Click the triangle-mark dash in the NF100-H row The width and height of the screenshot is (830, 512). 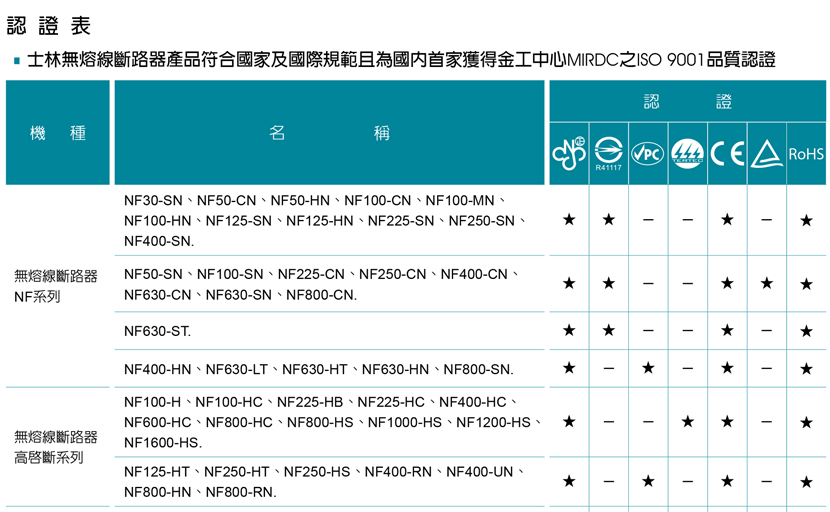click(766, 422)
